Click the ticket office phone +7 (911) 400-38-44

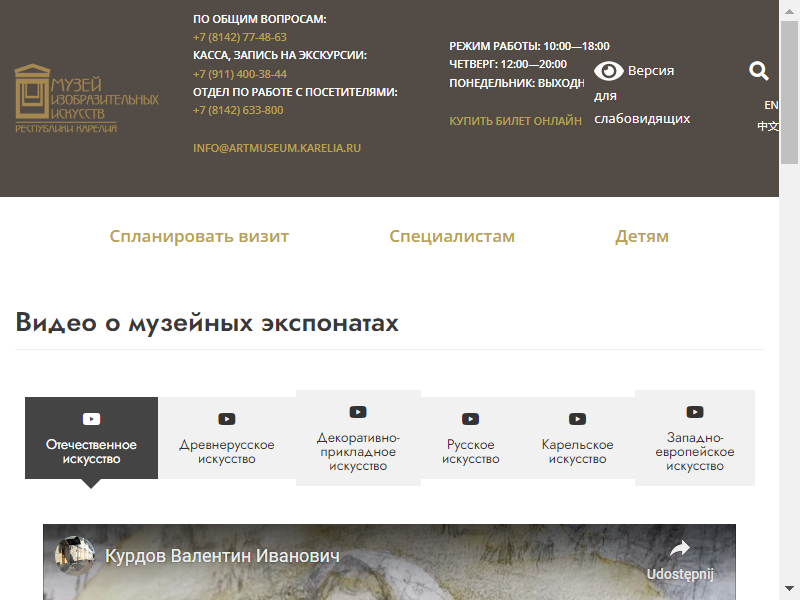(240, 74)
